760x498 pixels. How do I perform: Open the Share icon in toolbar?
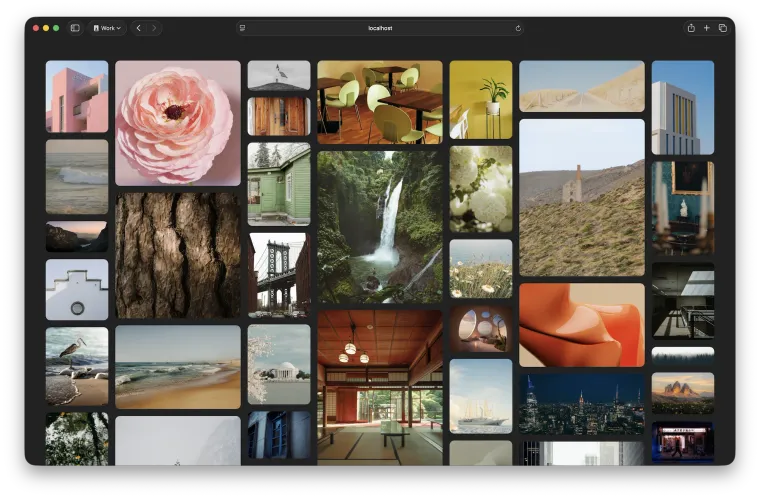tap(690, 28)
